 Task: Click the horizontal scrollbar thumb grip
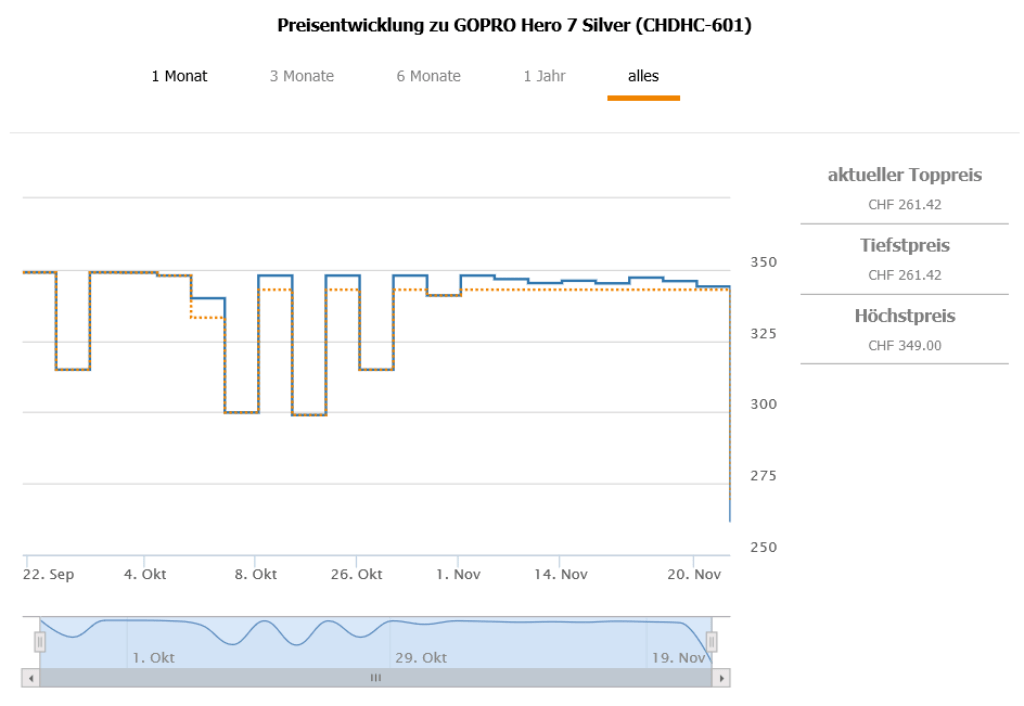[376, 678]
